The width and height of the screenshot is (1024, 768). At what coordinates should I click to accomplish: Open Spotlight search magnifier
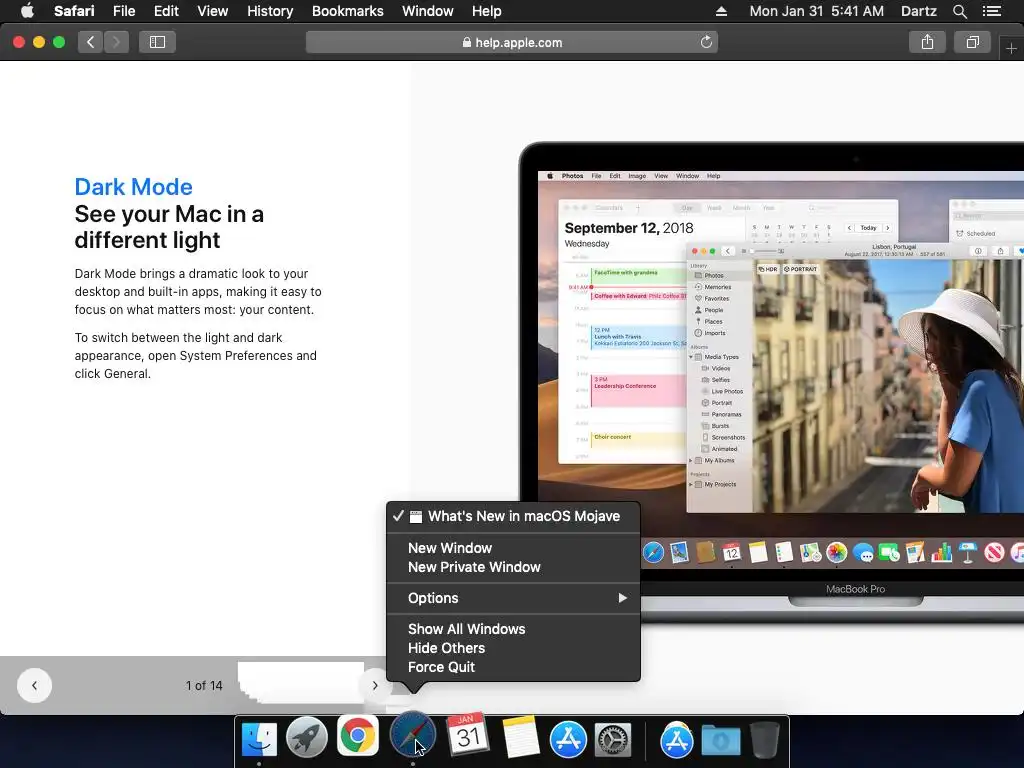[959, 11]
